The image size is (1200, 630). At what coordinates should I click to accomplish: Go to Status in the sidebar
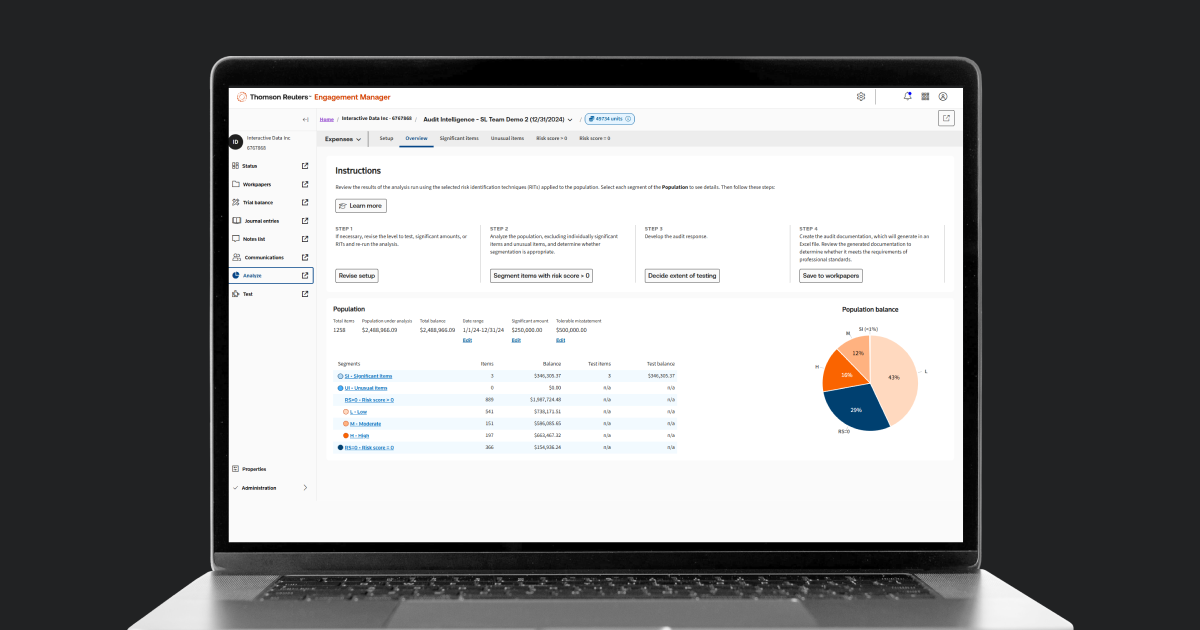[x=249, y=166]
